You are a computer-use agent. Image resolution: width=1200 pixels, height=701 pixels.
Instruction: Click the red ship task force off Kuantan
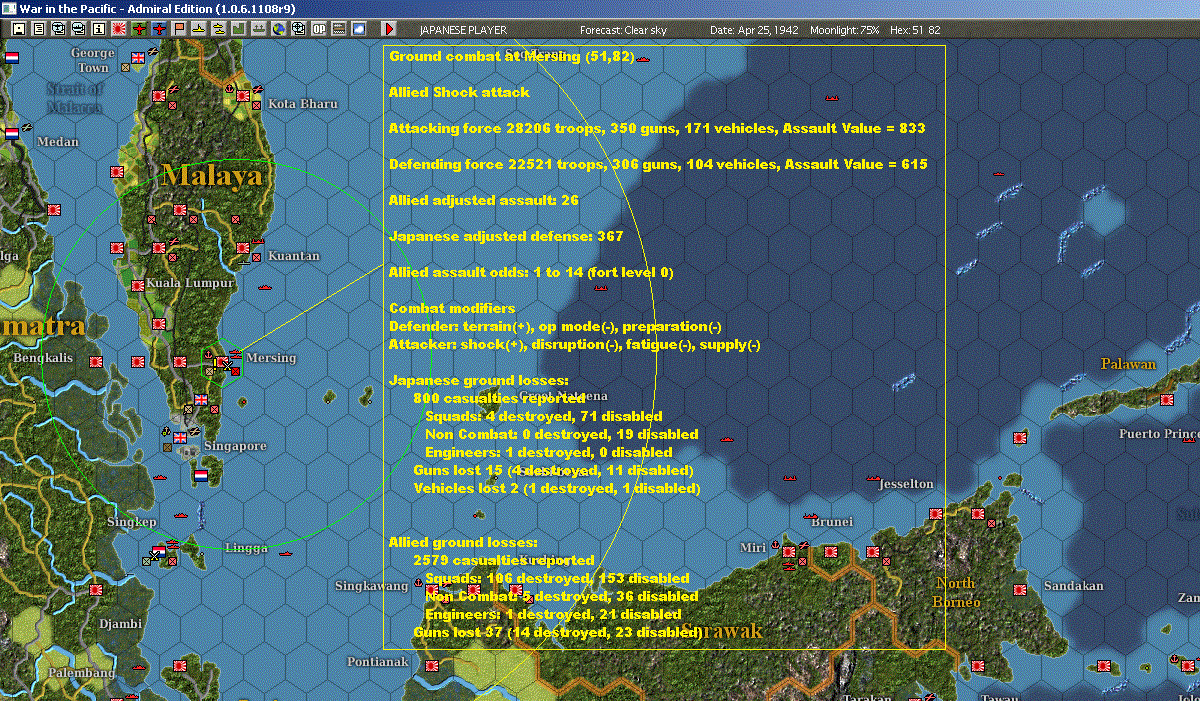point(266,288)
